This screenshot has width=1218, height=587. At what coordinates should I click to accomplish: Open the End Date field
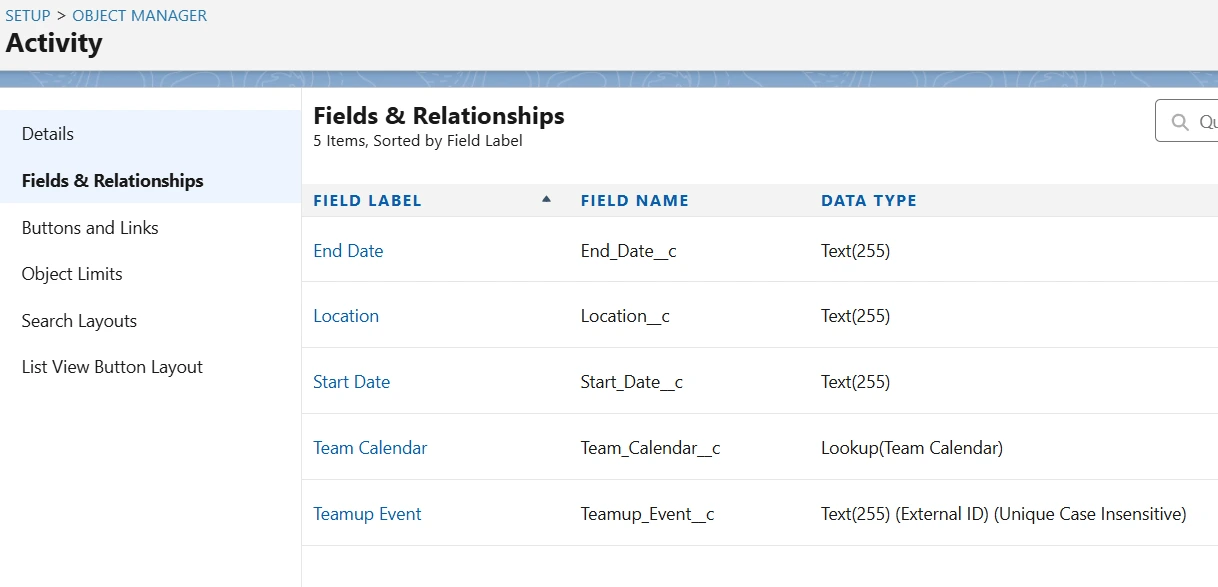[x=348, y=251]
